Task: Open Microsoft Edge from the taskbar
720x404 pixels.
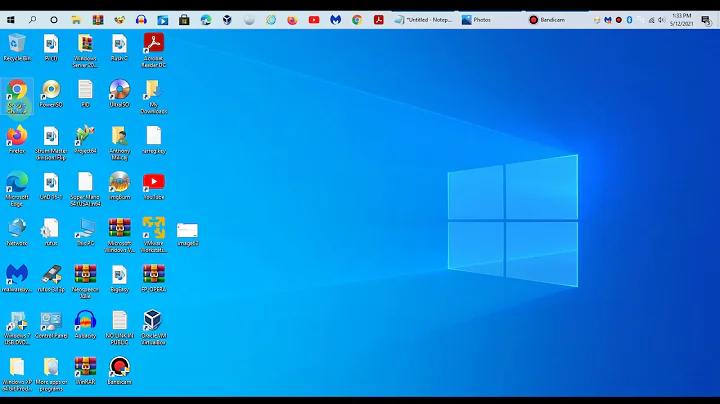Action: click(206, 20)
